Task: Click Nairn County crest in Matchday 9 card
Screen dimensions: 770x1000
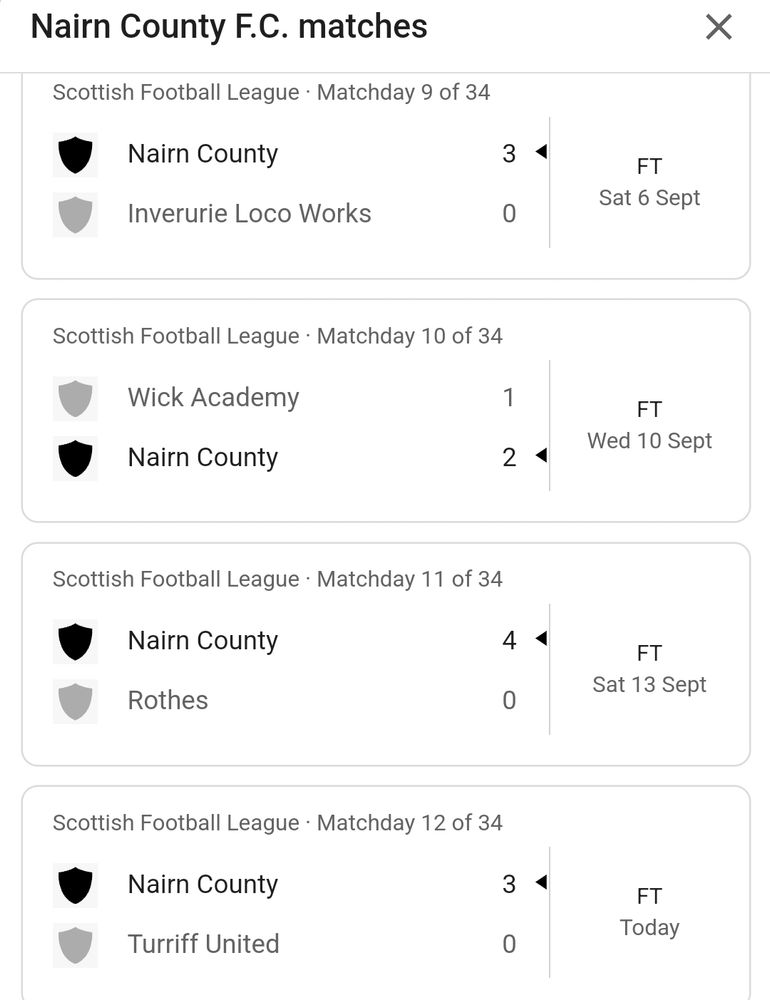Action: 75,155
